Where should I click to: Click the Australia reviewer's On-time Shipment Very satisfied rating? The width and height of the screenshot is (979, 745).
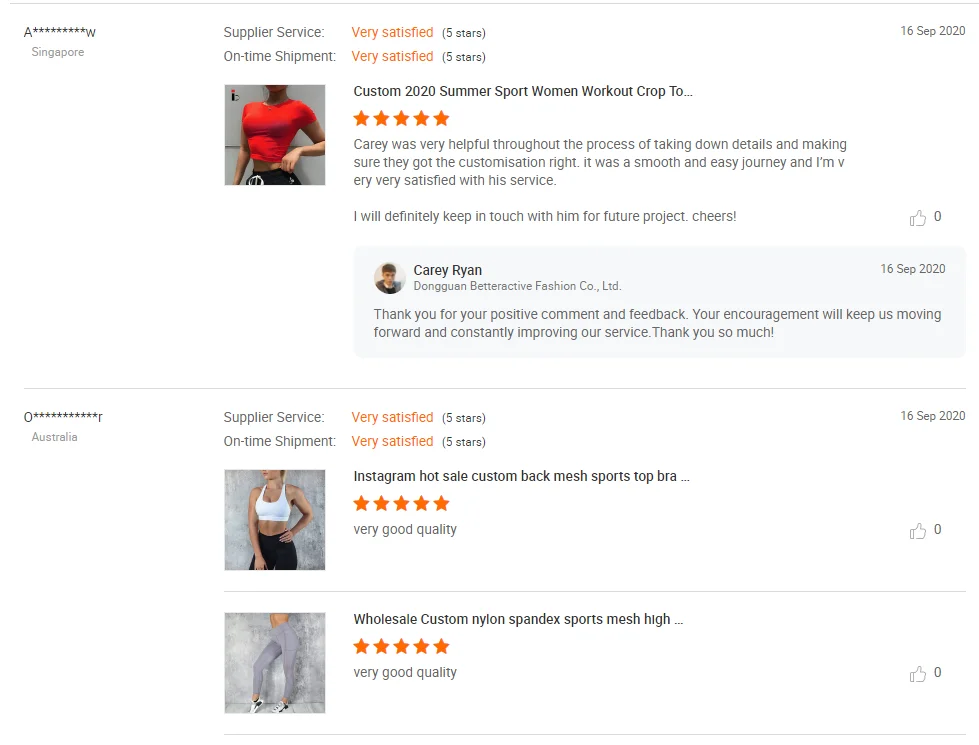pos(392,442)
